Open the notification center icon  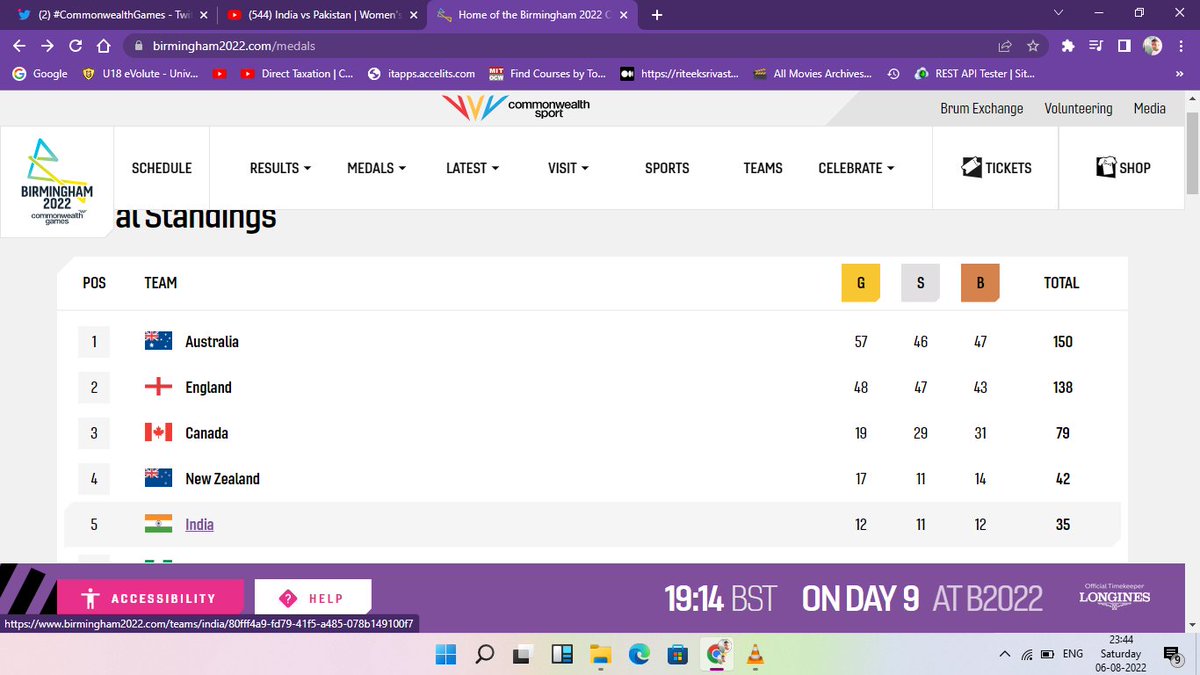click(1171, 655)
